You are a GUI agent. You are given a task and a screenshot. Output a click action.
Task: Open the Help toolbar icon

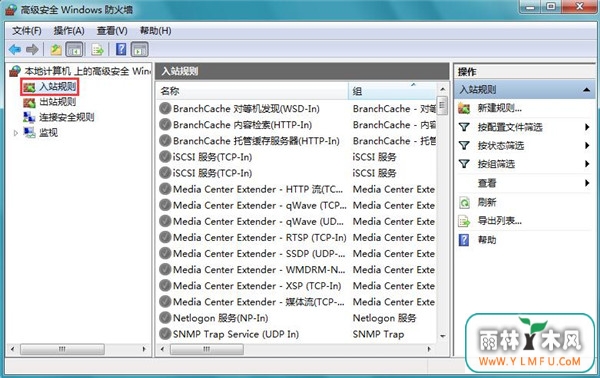[x=121, y=49]
